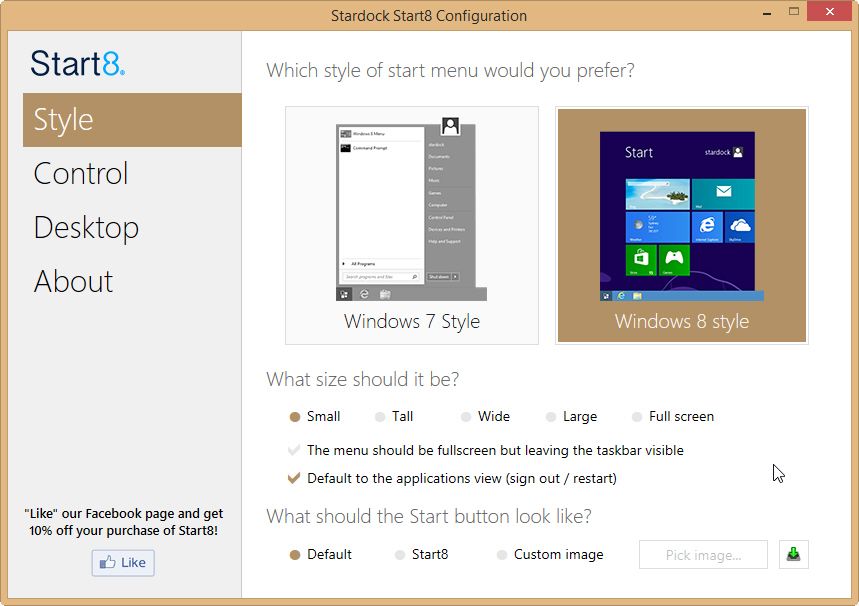Select Default as Start button look
This screenshot has width=859, height=606.
point(296,554)
